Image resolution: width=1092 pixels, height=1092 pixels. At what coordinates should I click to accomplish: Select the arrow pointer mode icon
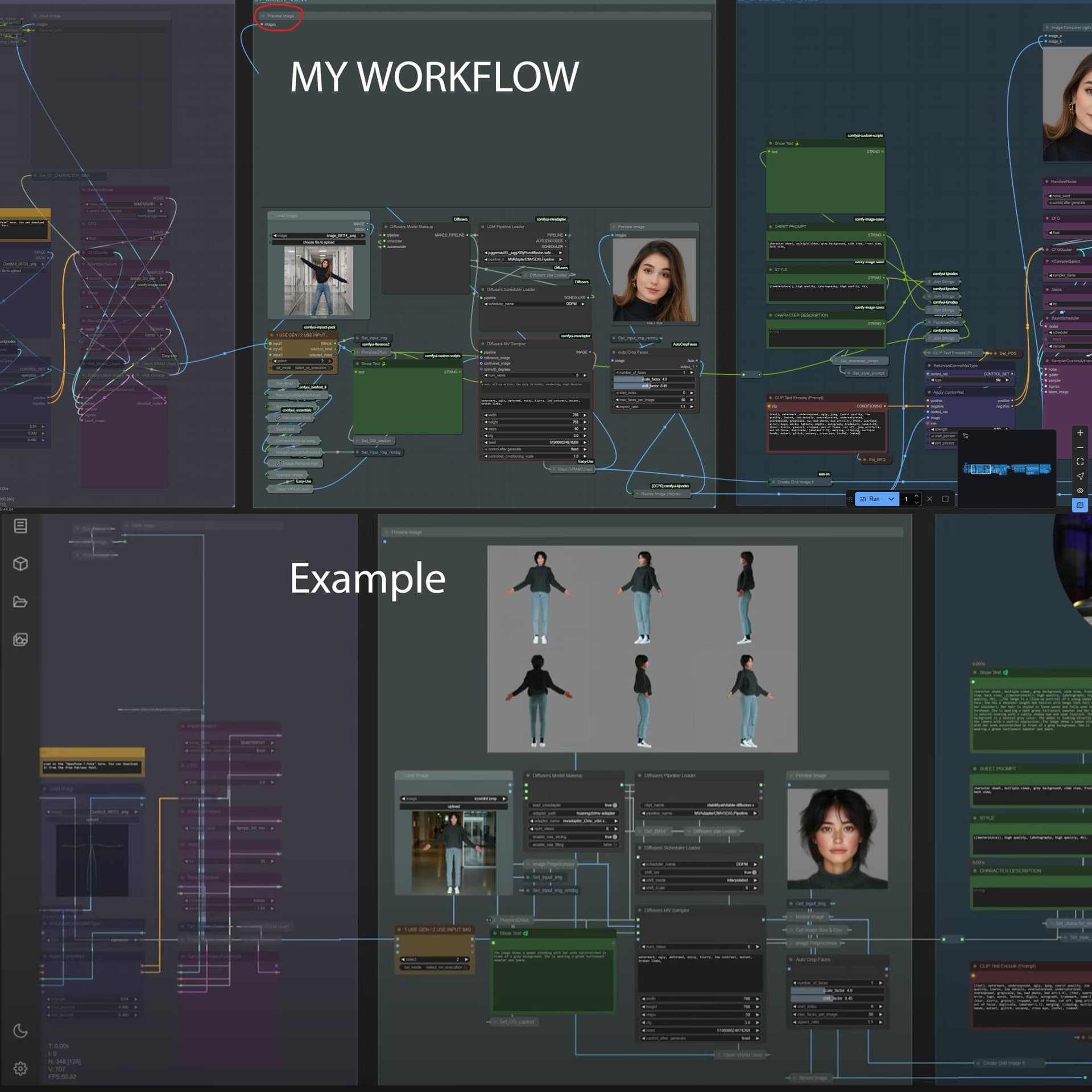1079,476
